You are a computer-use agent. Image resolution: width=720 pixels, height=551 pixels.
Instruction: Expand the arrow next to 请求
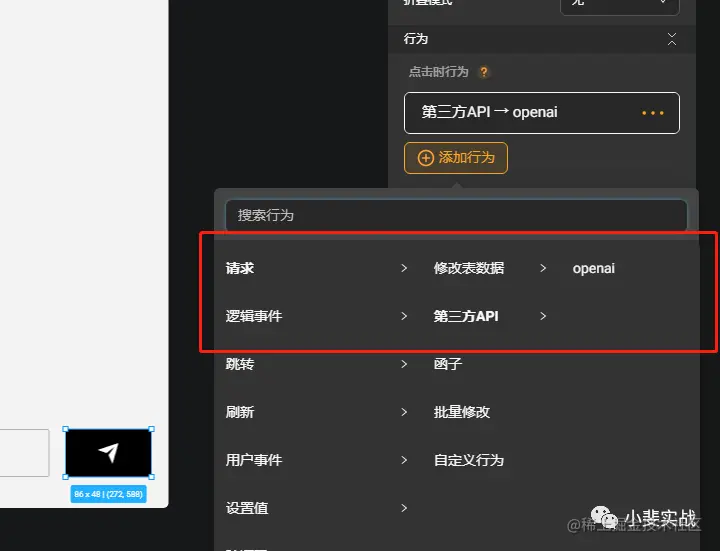click(x=404, y=268)
